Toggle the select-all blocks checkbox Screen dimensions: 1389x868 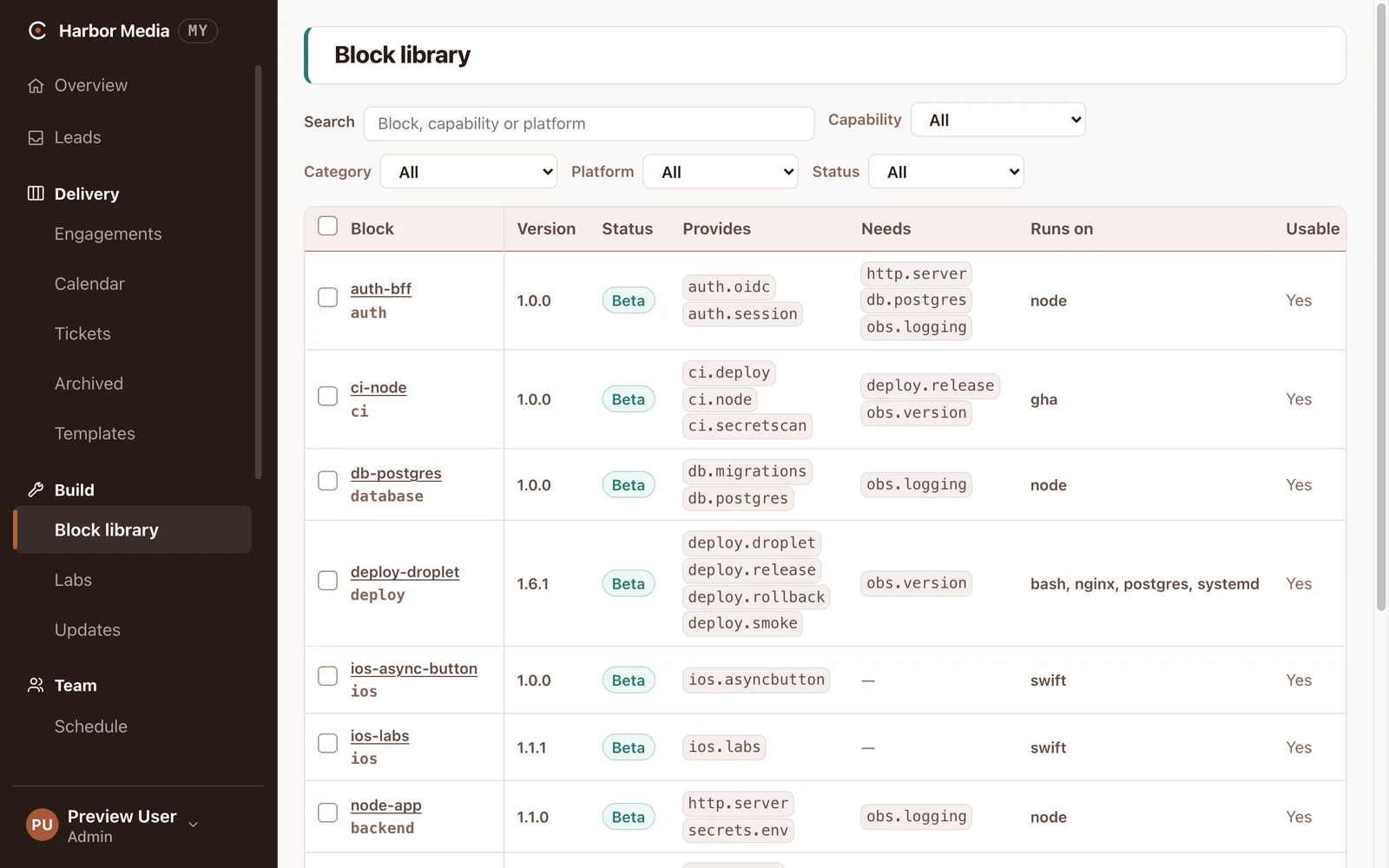click(x=327, y=226)
